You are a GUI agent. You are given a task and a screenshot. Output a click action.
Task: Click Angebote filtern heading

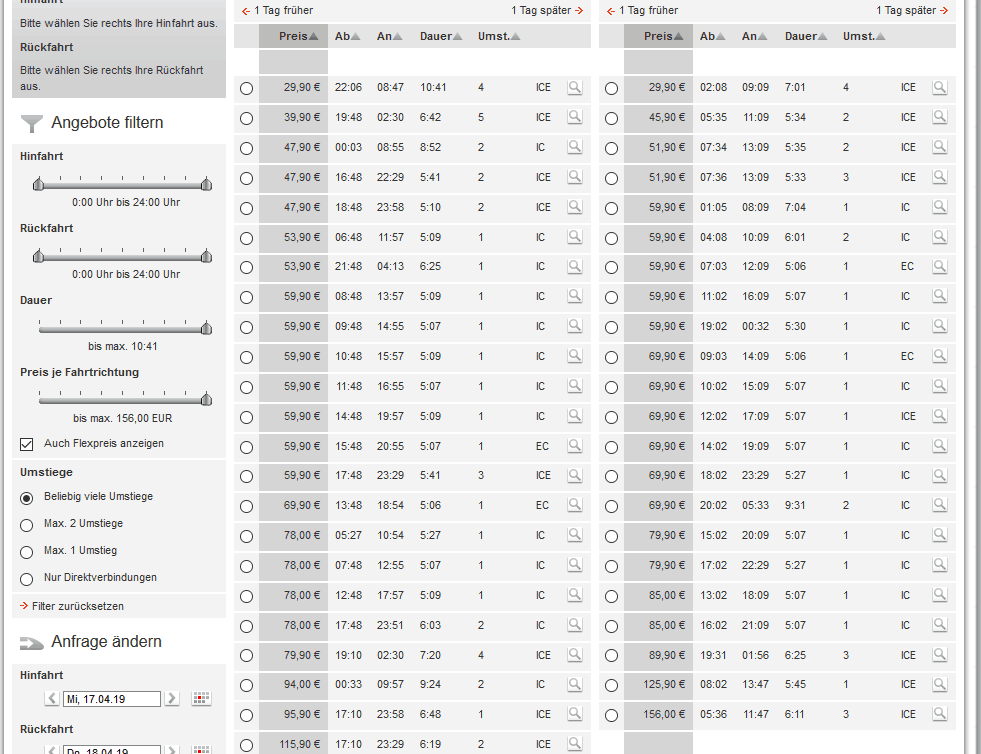[x=107, y=123]
